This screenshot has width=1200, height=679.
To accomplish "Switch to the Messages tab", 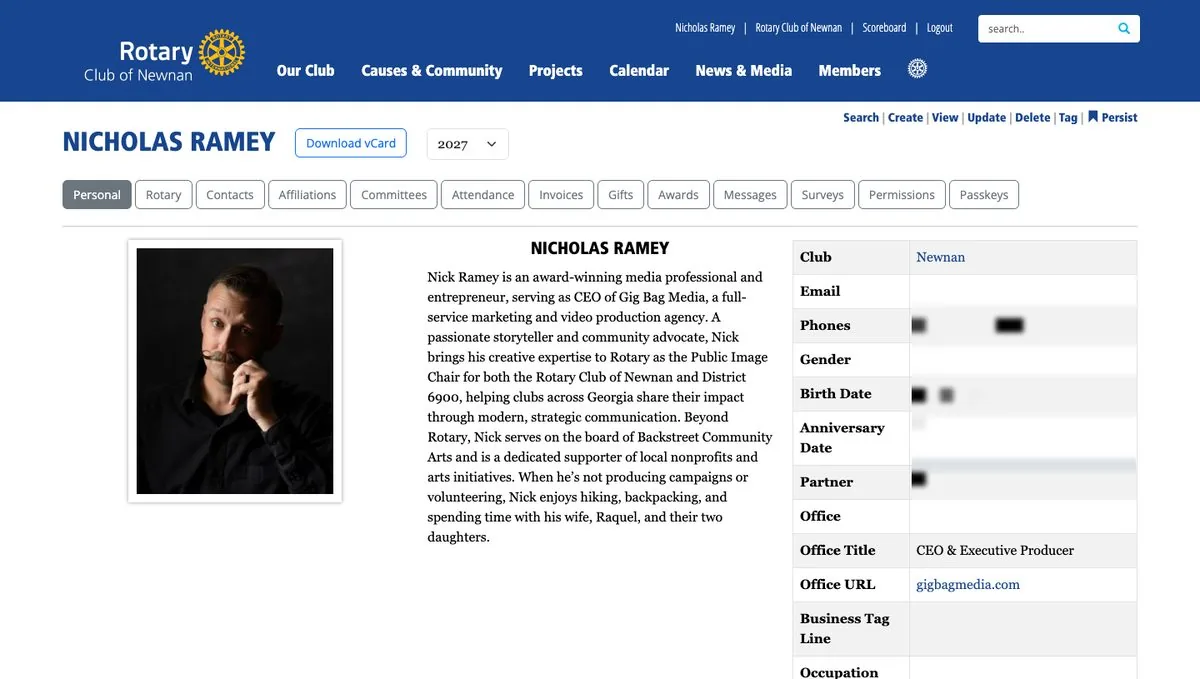I will coord(750,194).
